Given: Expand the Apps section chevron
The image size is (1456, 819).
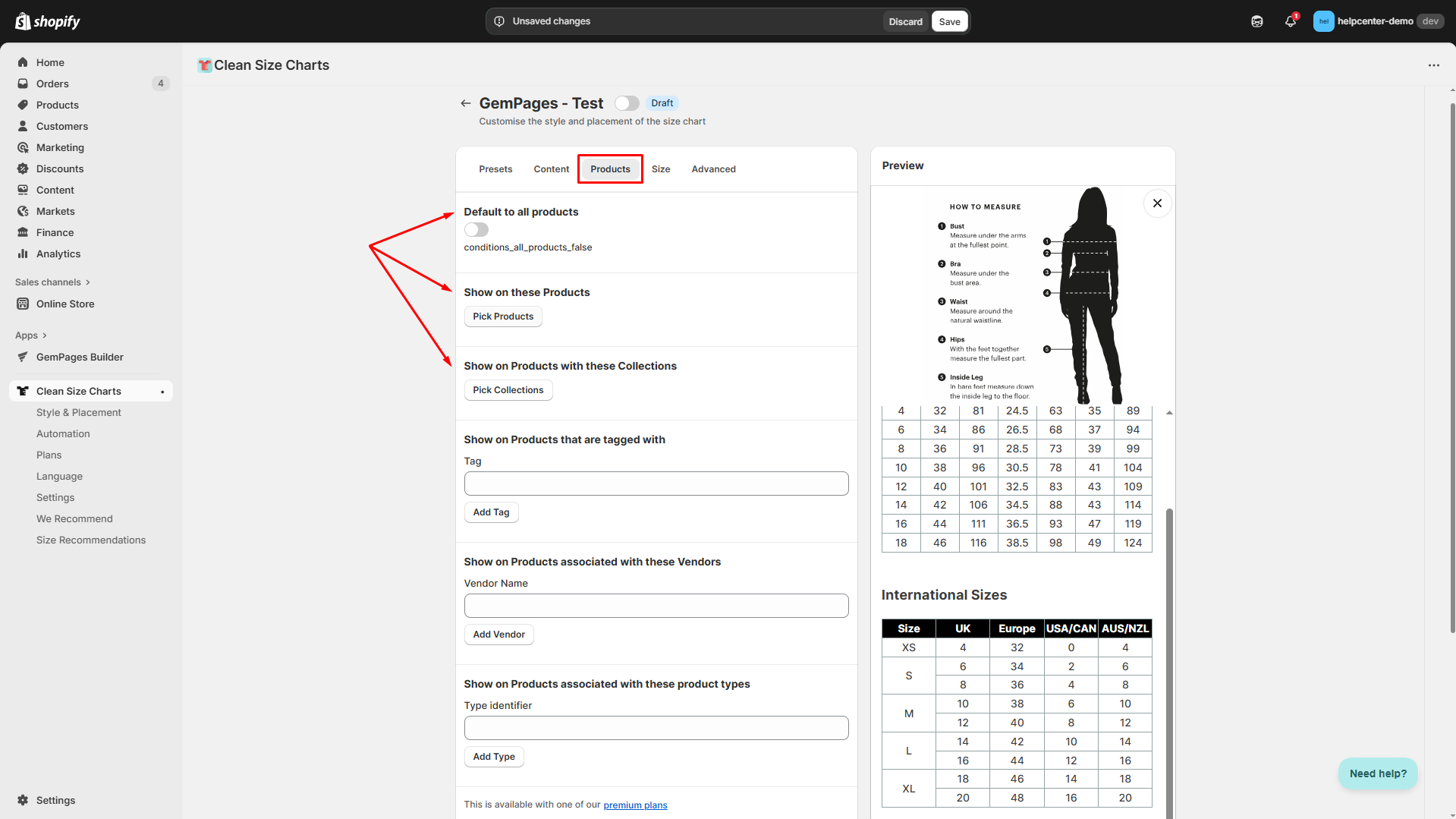Looking at the screenshot, I should click(x=45, y=335).
